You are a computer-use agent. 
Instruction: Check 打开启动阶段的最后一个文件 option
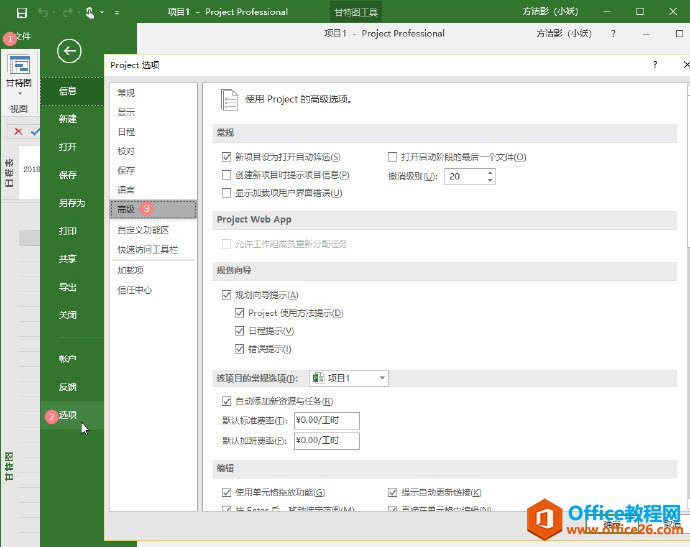pyautogui.click(x=393, y=157)
